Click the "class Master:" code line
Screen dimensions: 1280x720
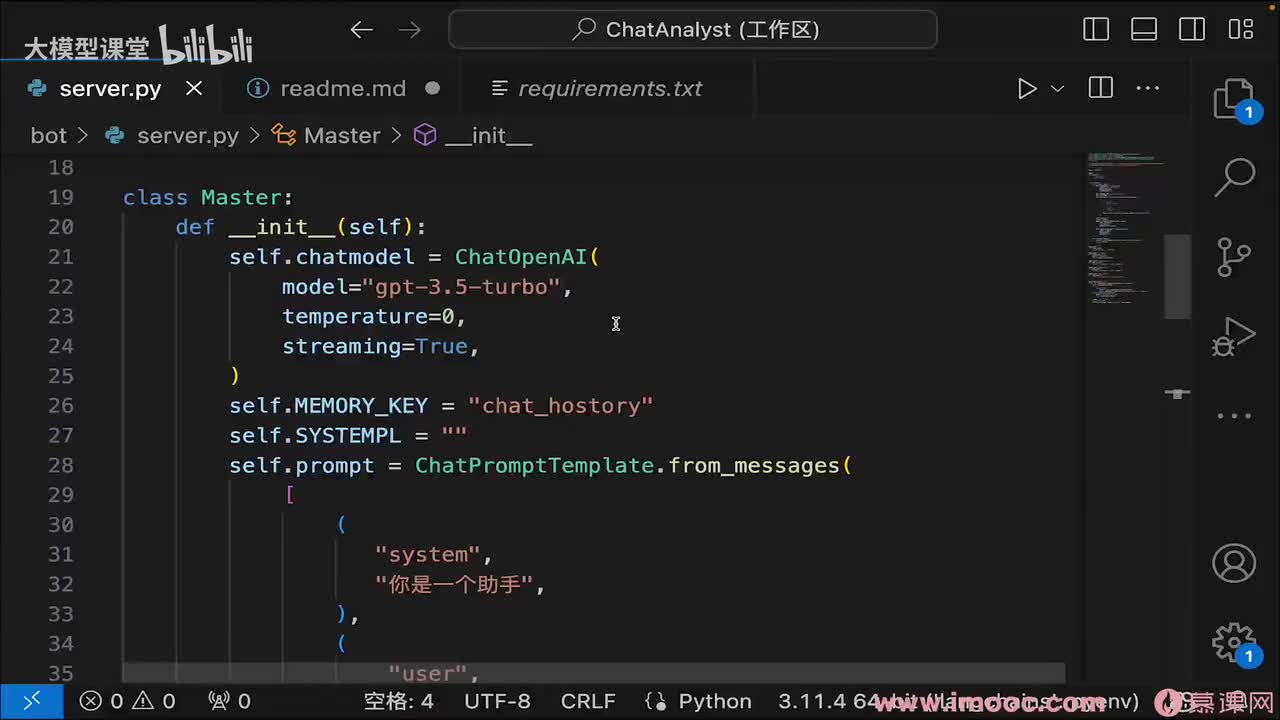[208, 198]
